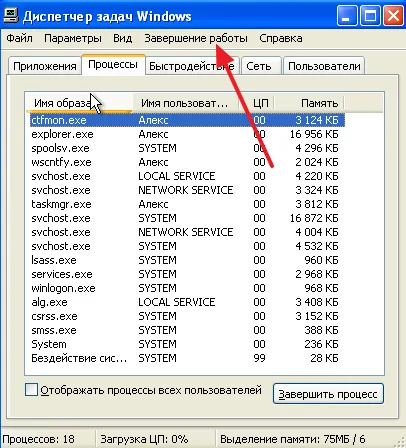Select the spoolsv.exe process
Image resolution: width=406 pixels, height=448 pixels.
coord(187,148)
